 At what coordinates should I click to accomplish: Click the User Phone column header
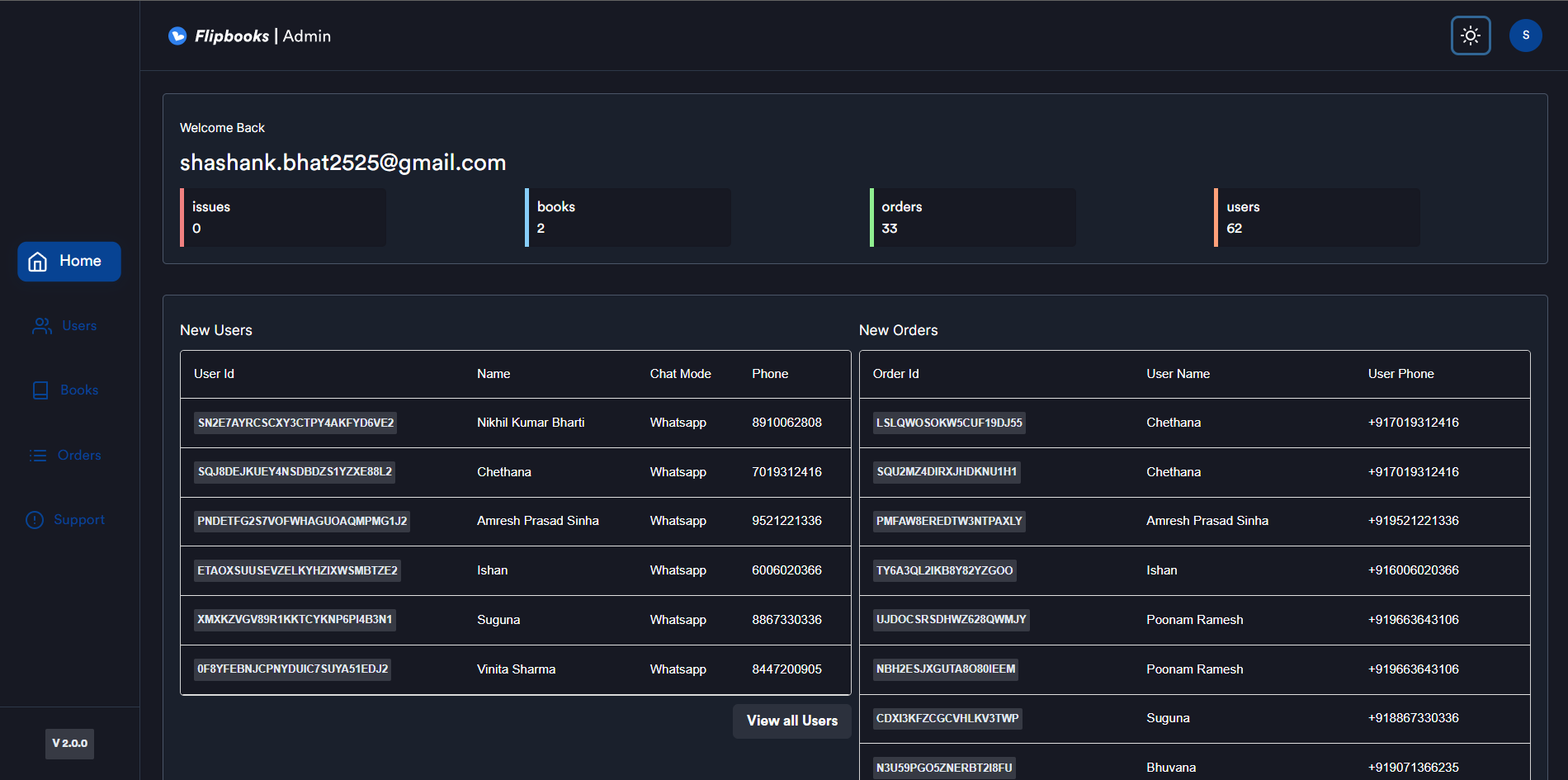click(1401, 374)
